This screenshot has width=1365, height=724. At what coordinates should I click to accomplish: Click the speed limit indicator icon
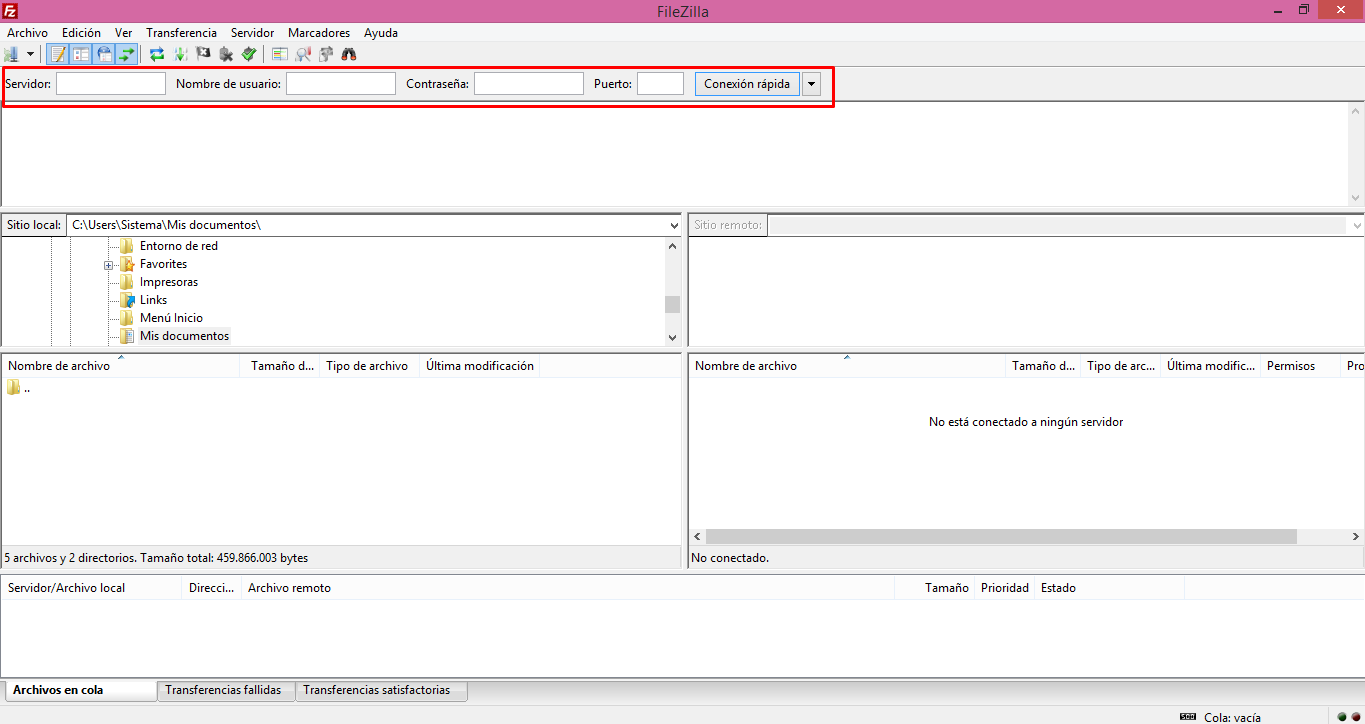[1188, 716]
